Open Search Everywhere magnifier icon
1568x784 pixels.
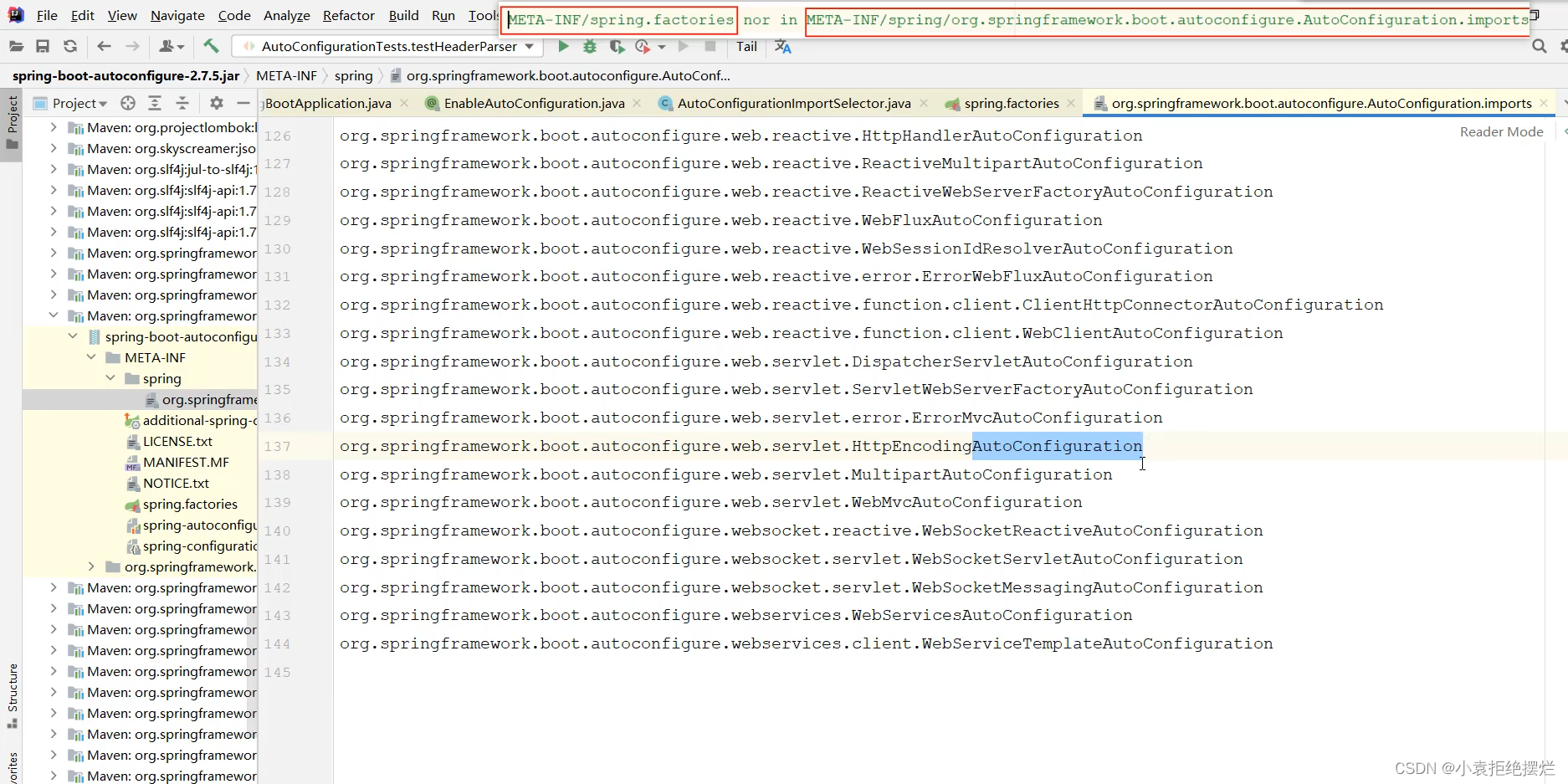click(x=1540, y=47)
